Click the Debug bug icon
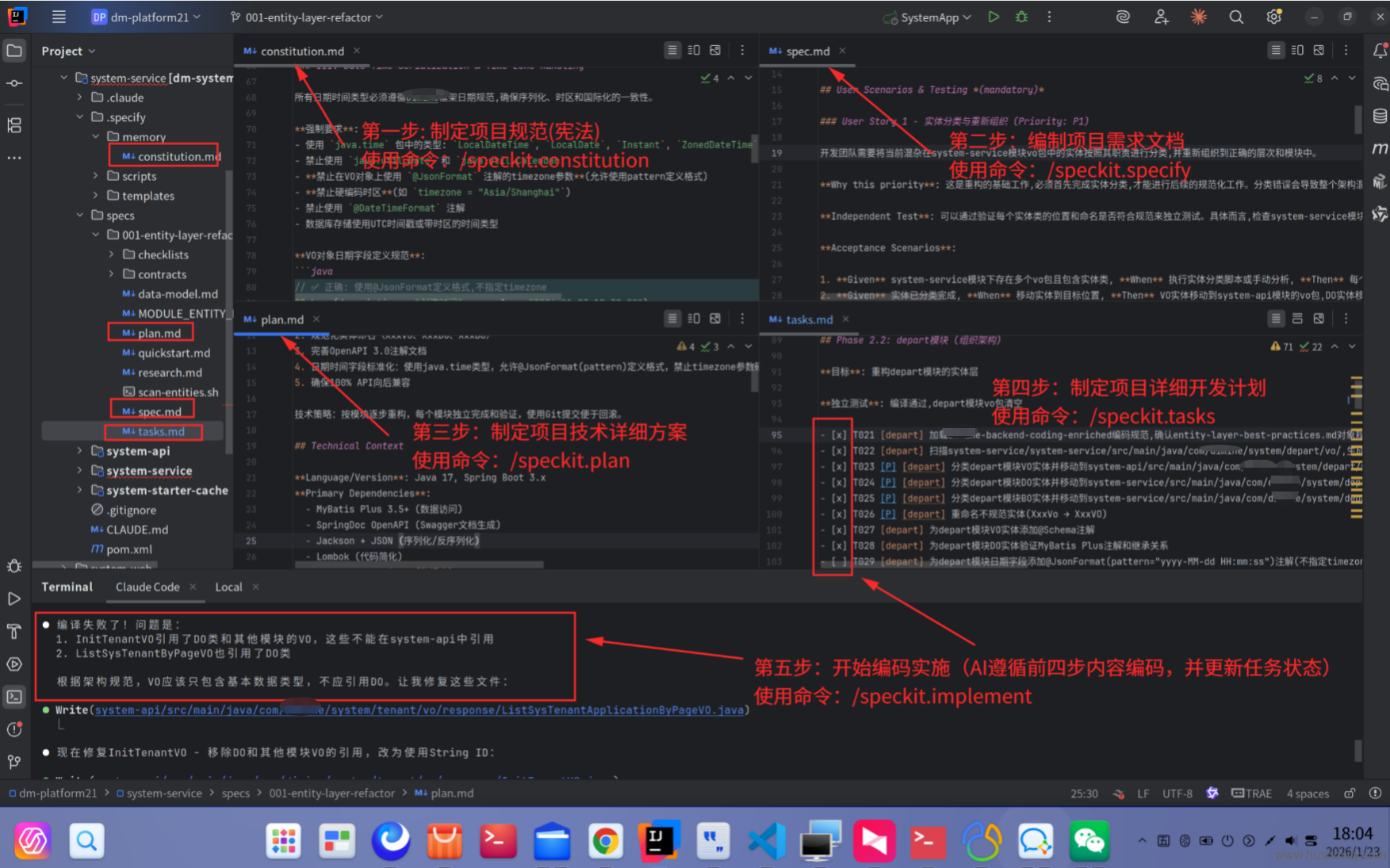 point(1021,17)
